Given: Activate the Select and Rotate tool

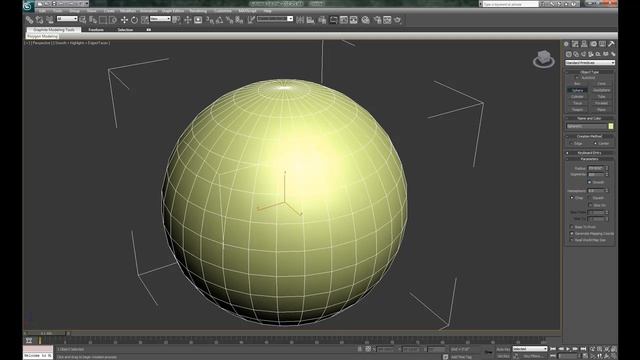Looking at the screenshot, I should [x=134, y=20].
